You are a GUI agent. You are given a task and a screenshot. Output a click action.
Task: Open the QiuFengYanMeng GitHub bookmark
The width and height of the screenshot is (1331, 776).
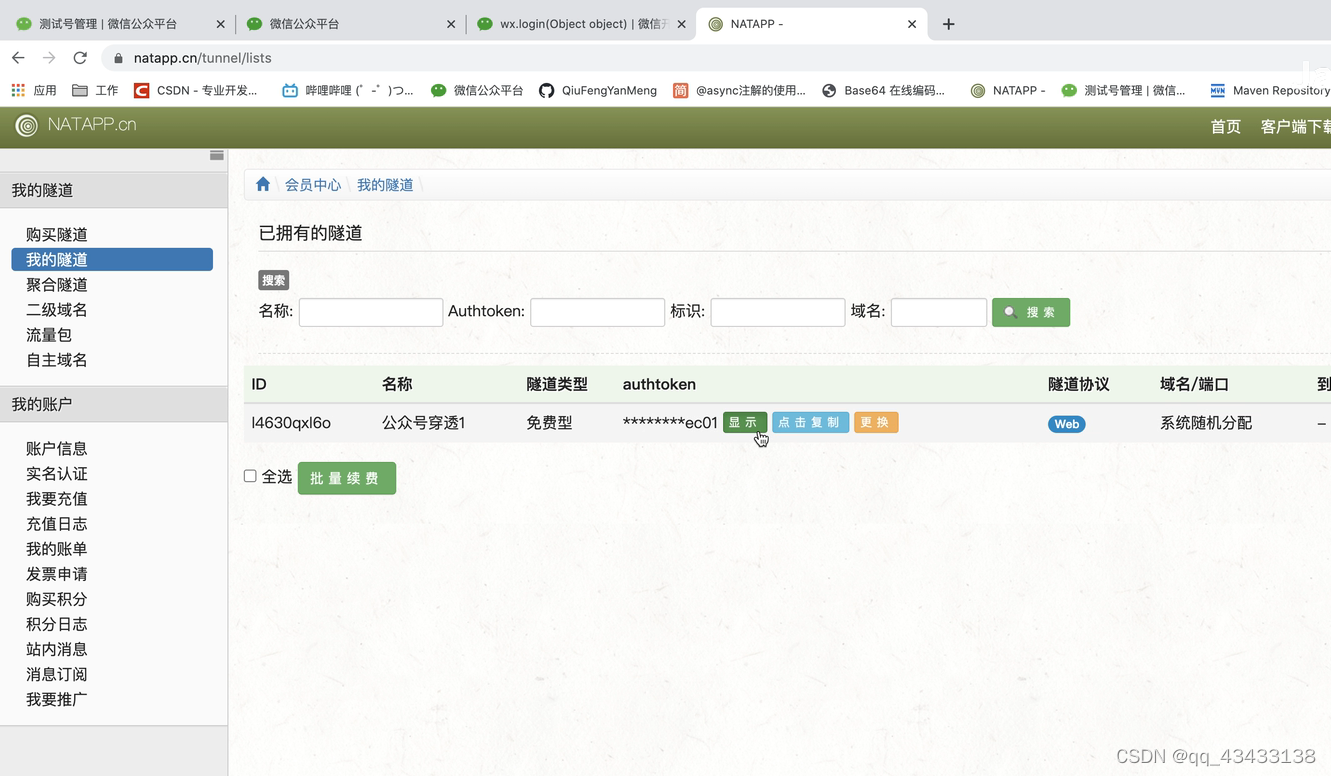click(598, 90)
